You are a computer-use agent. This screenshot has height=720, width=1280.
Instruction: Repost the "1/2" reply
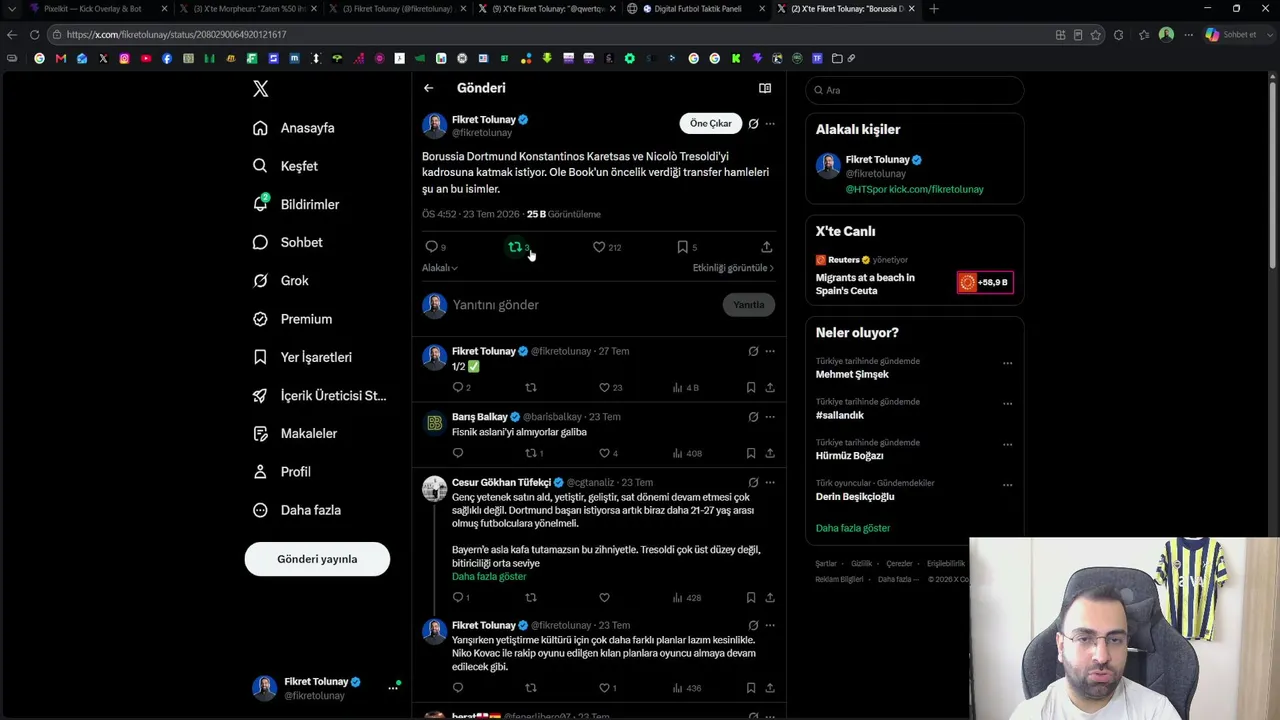(531, 388)
